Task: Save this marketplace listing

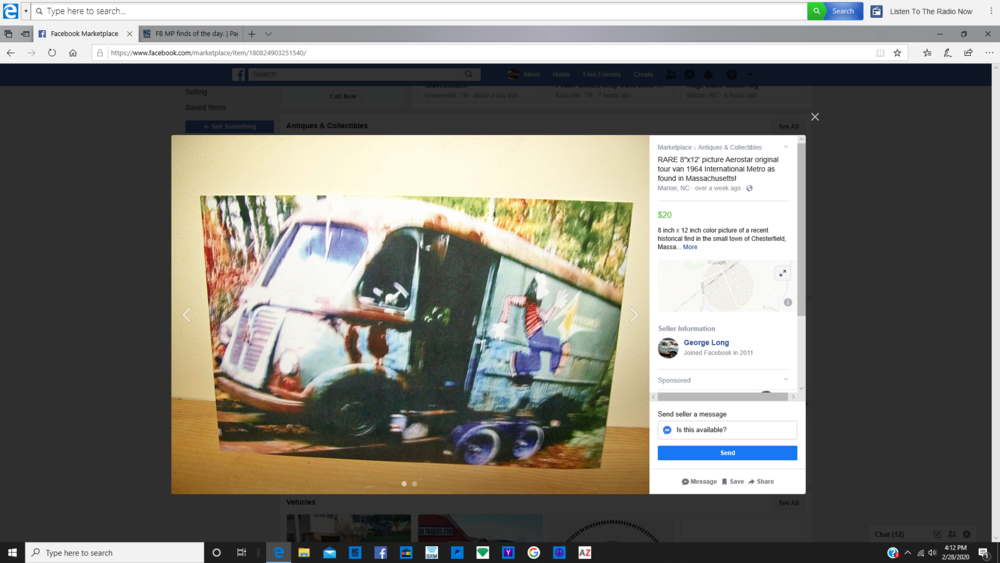Action: [733, 481]
